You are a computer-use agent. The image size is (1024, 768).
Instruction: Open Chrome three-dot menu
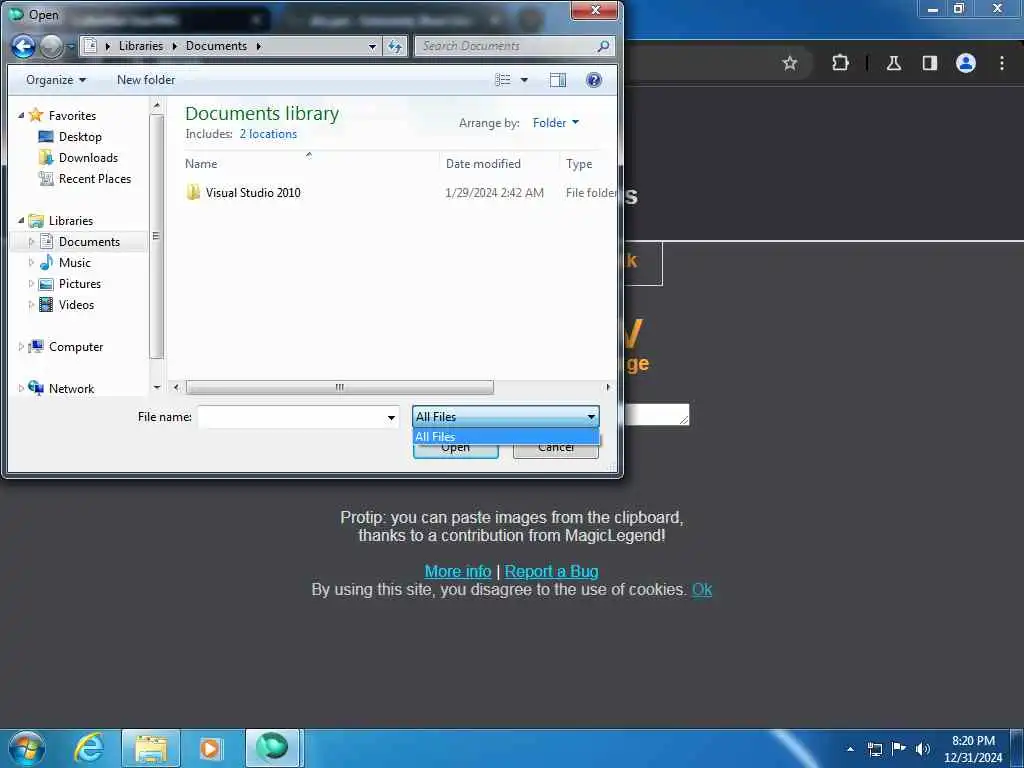[1002, 63]
